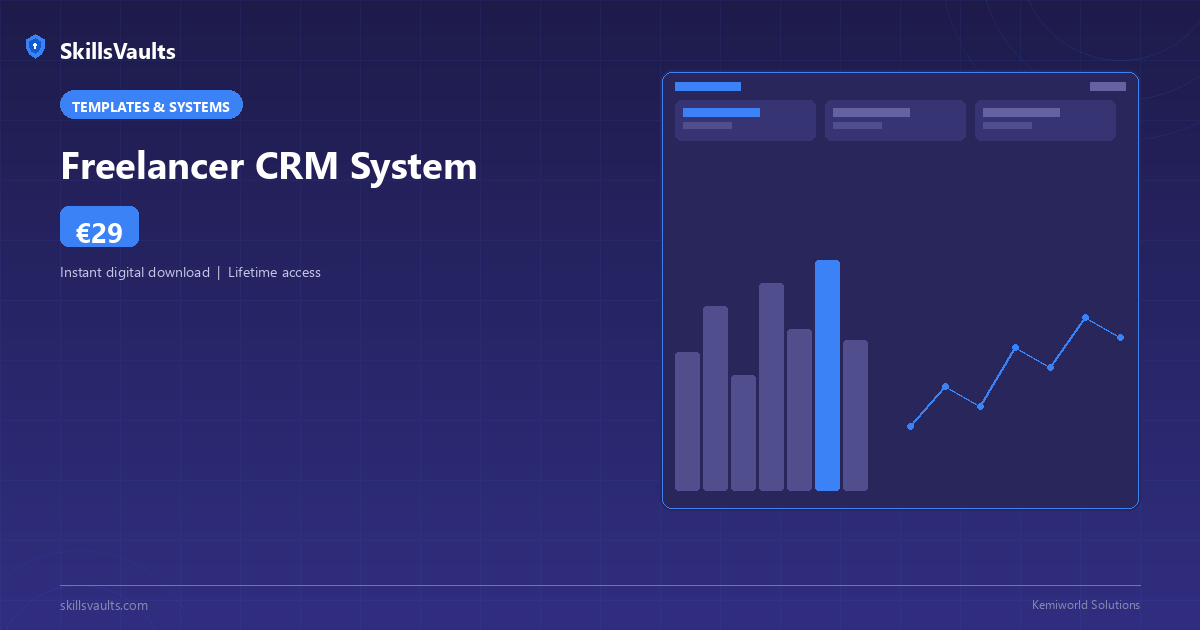Open the skillsvaults.com footer link
This screenshot has height=630, width=1200.
104,605
